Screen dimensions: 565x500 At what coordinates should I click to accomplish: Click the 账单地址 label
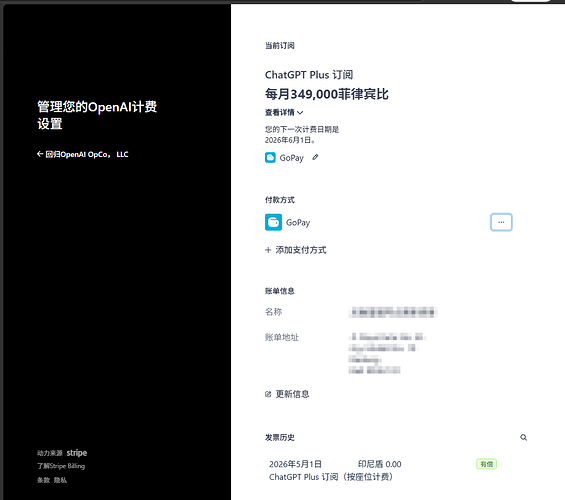282,337
